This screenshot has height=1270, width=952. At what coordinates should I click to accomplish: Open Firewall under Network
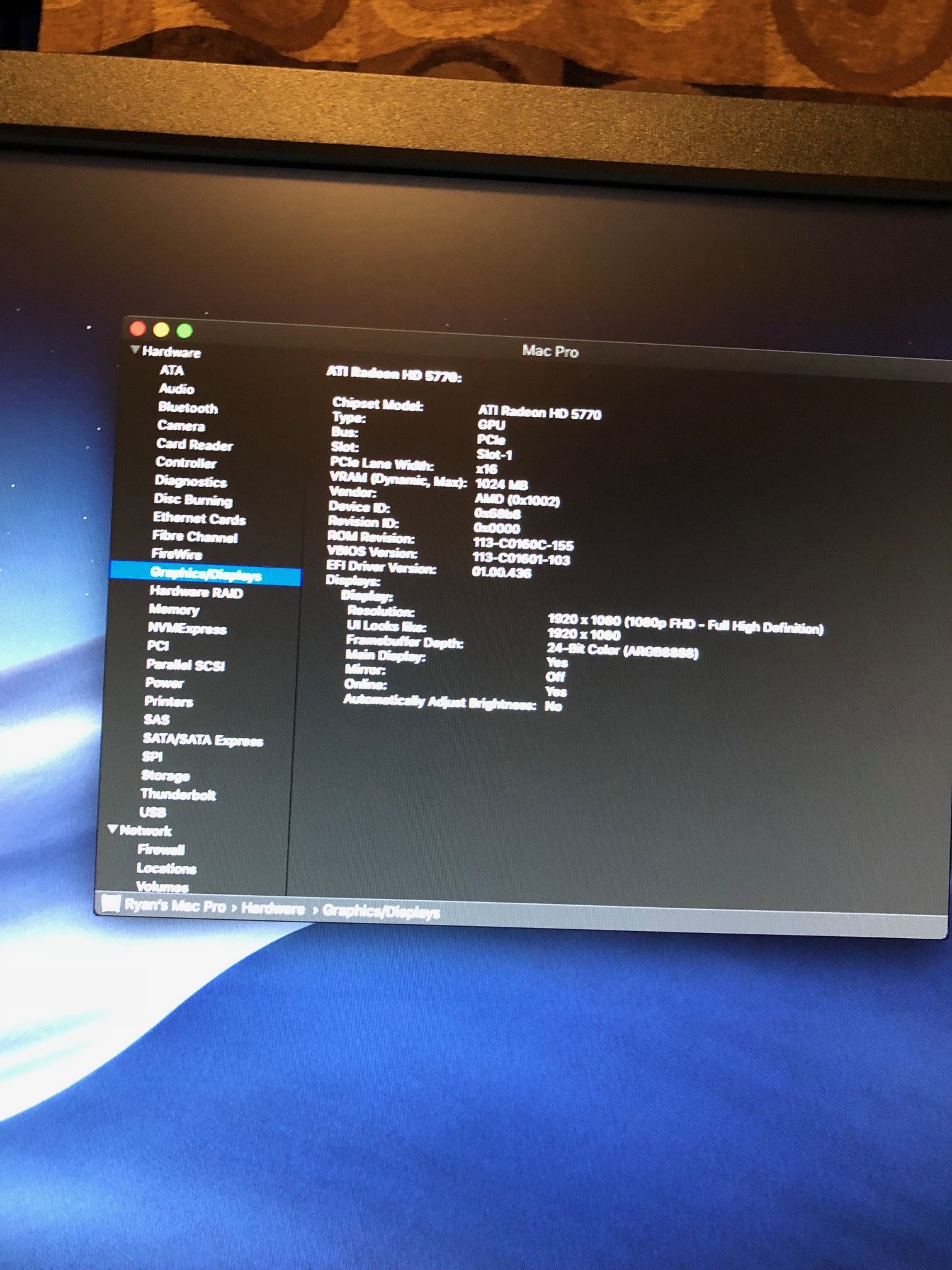(x=161, y=850)
